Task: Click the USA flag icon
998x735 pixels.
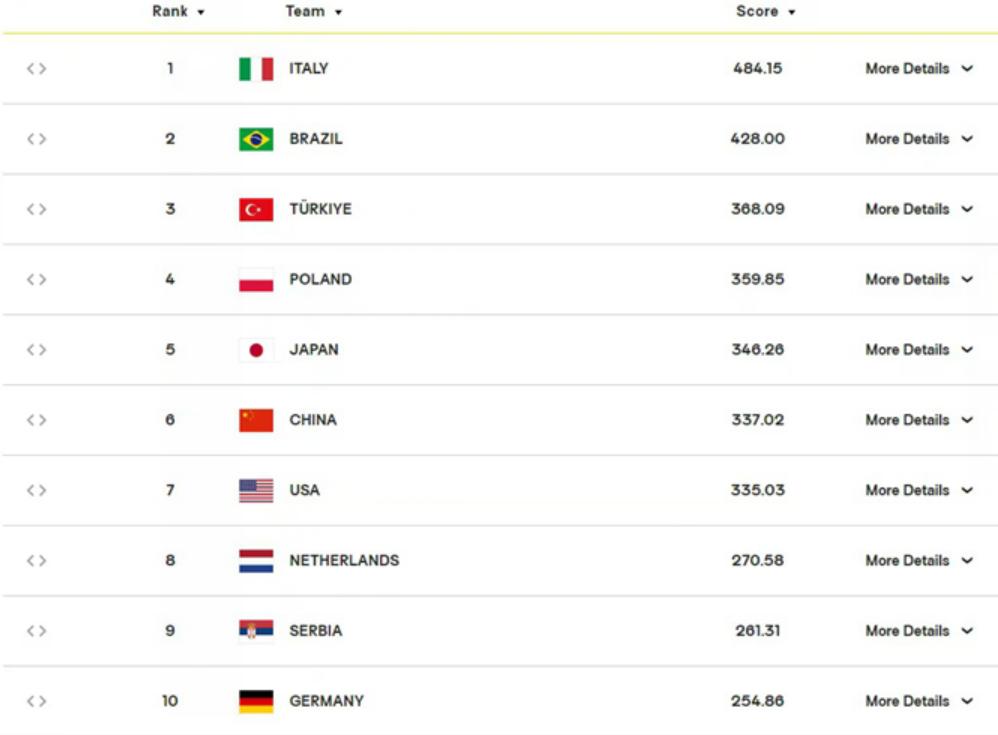Action: pyautogui.click(x=256, y=491)
